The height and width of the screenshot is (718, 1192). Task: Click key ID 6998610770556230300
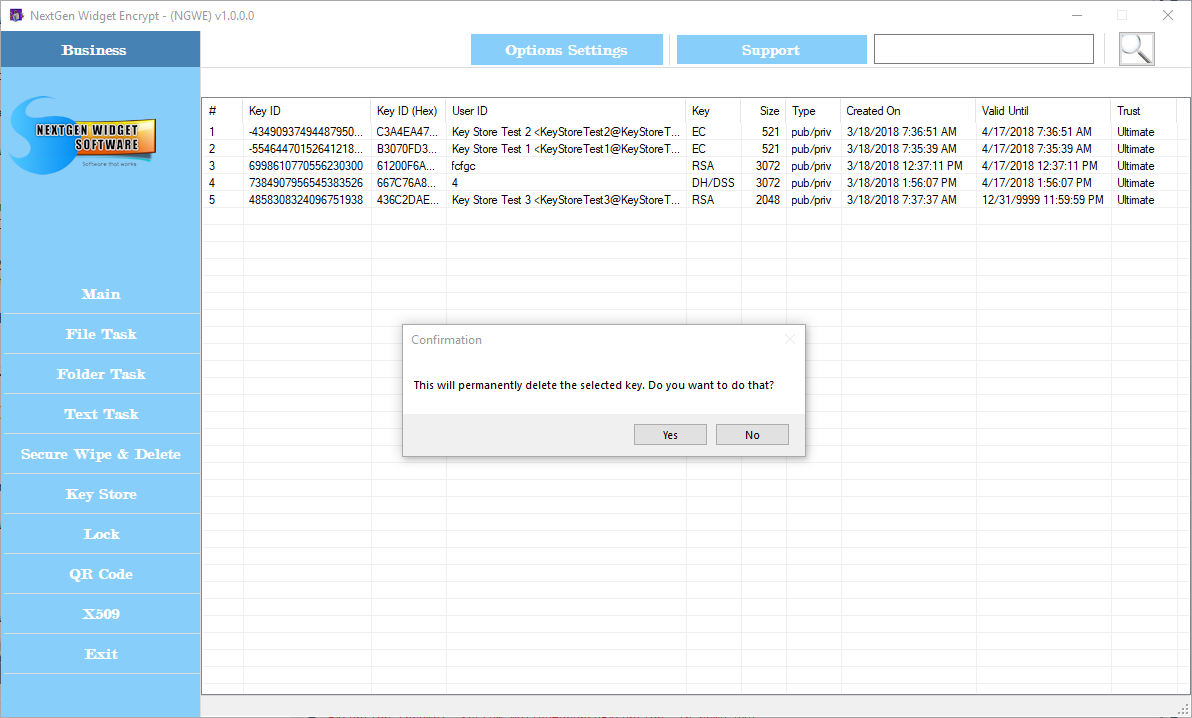click(306, 166)
